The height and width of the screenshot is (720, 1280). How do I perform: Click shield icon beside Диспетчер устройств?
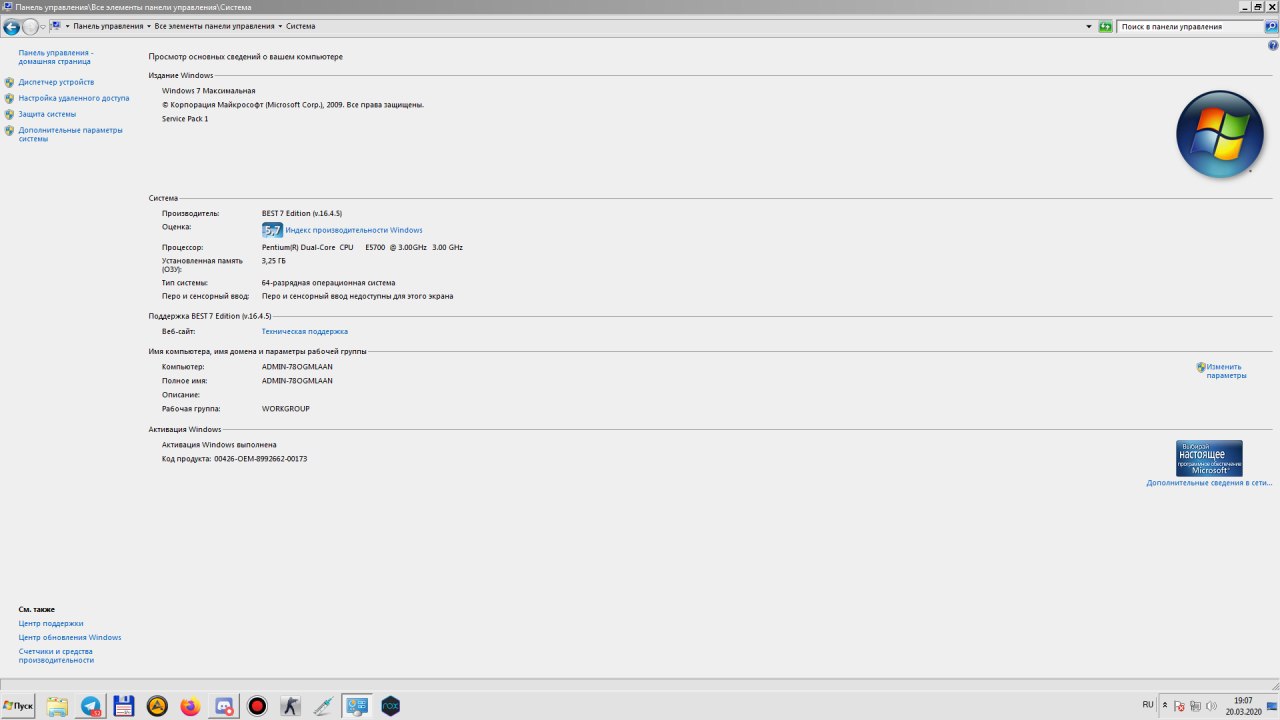pos(9,82)
